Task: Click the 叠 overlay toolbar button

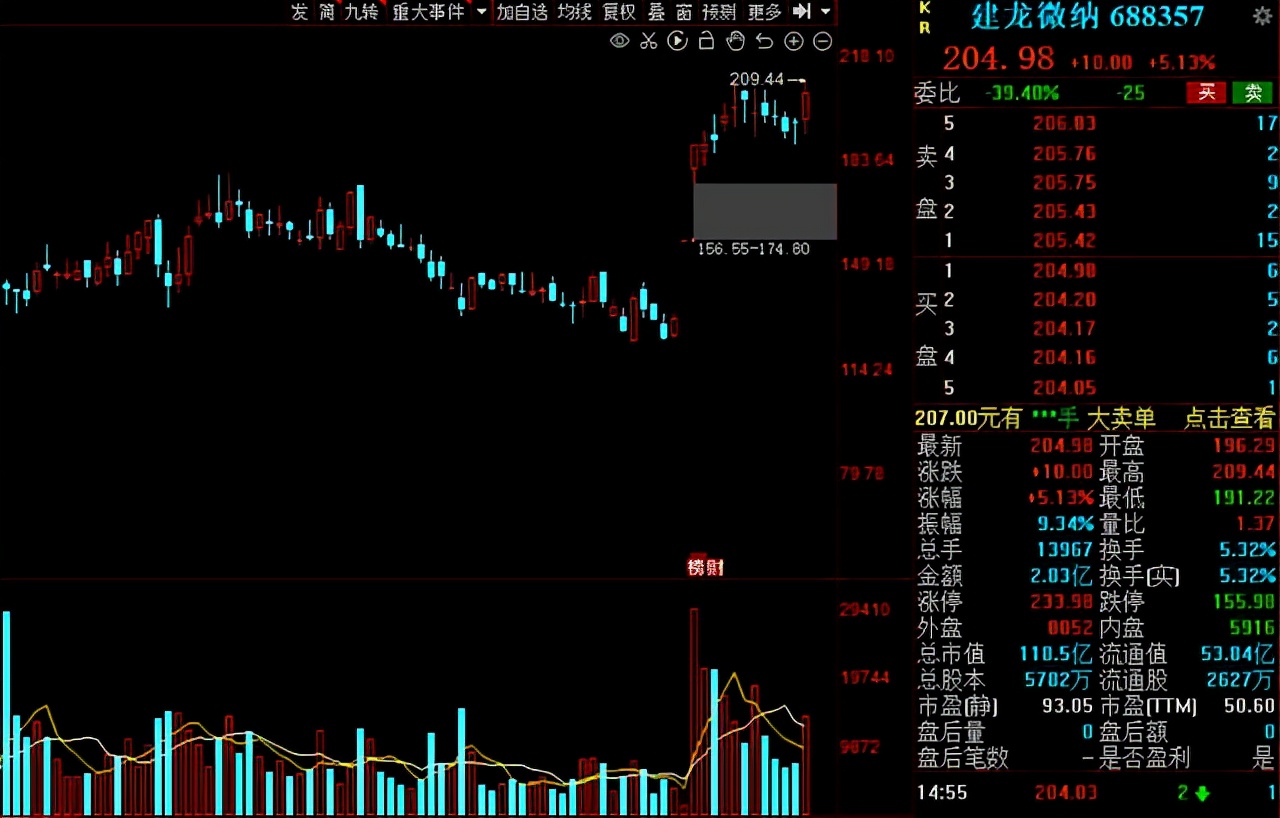Action: [x=656, y=12]
